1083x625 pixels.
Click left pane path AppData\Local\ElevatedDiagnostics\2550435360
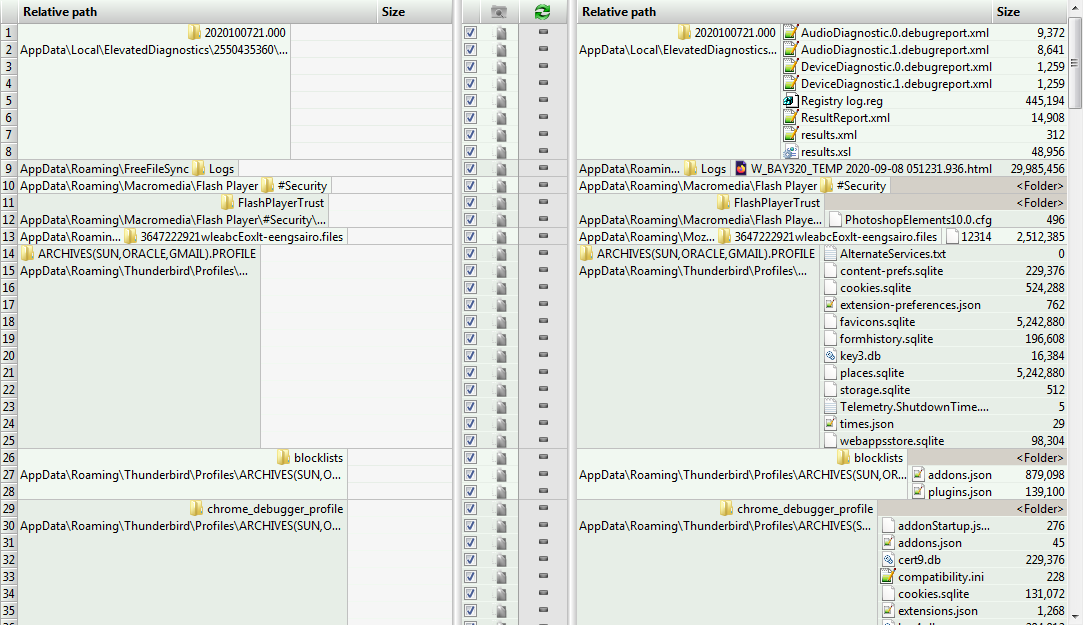[154, 50]
